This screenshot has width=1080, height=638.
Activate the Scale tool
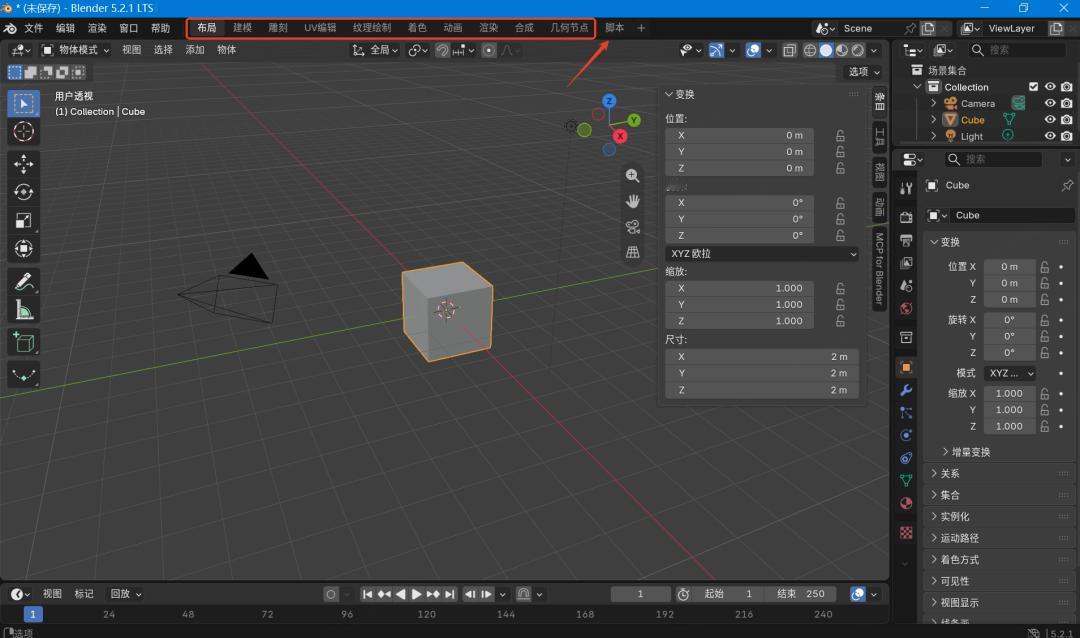point(23,220)
